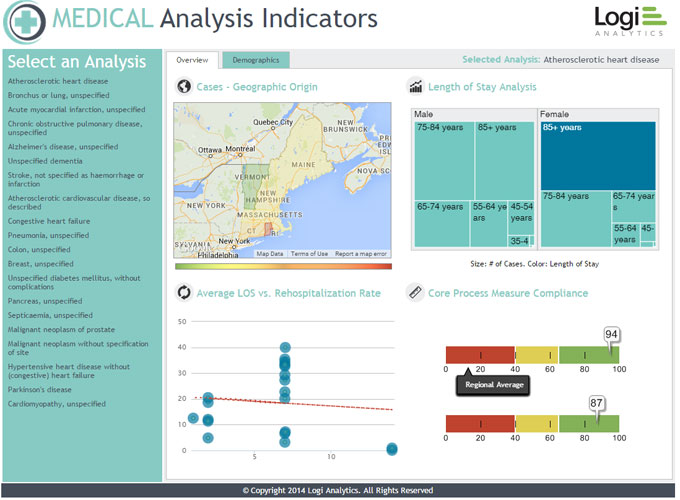The image size is (680, 500).
Task: Click the Regional Average tooltip label
Action: (x=494, y=385)
